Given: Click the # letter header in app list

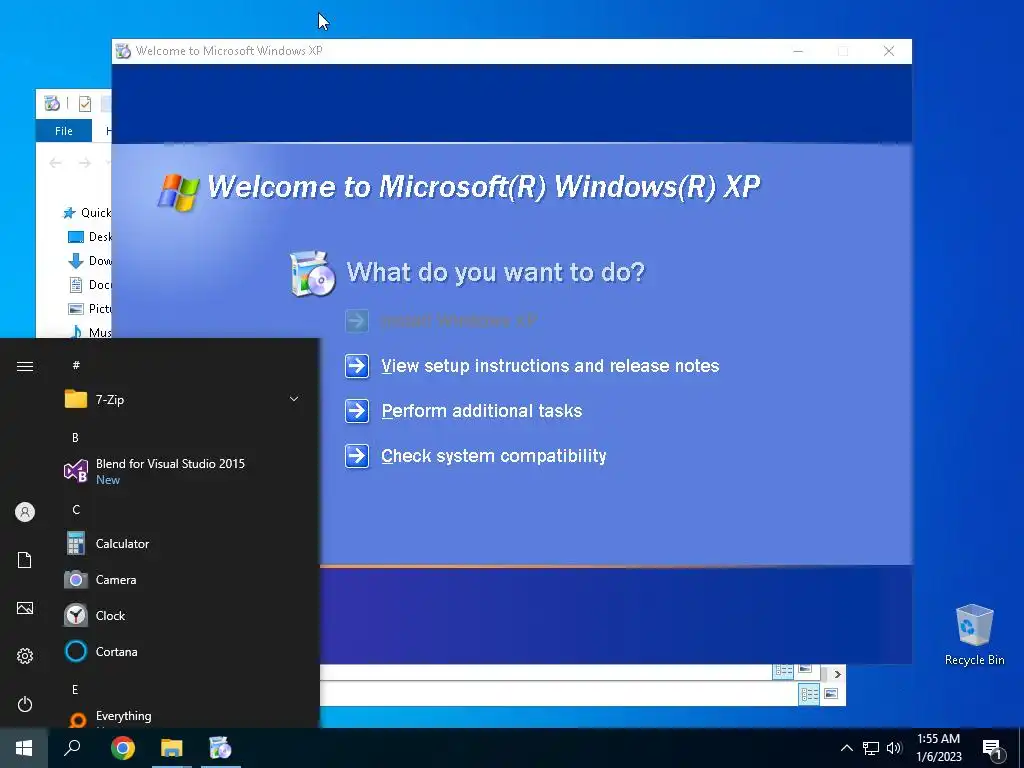Looking at the screenshot, I should pos(76,365).
